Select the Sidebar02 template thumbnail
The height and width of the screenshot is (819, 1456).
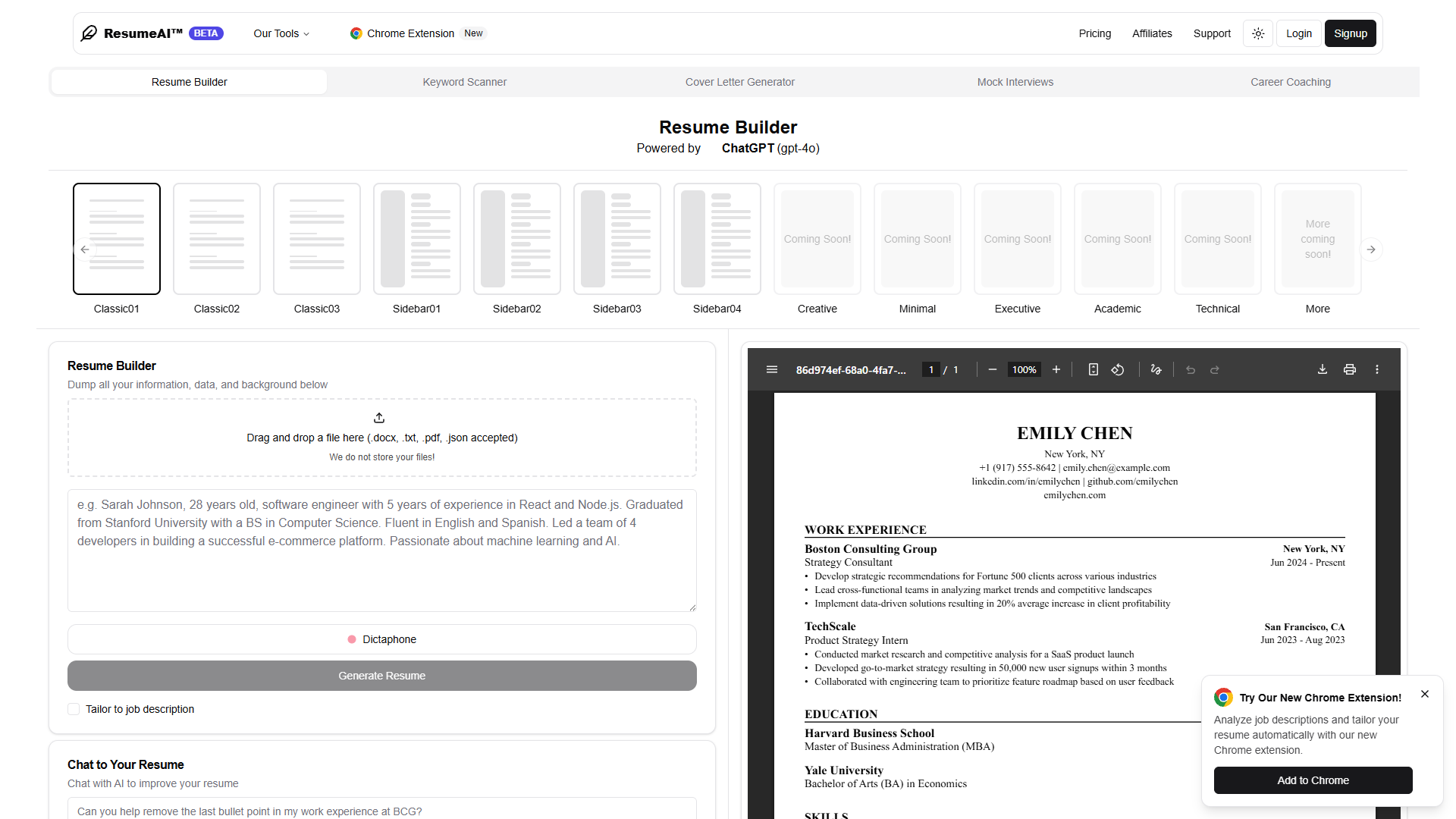tap(517, 239)
